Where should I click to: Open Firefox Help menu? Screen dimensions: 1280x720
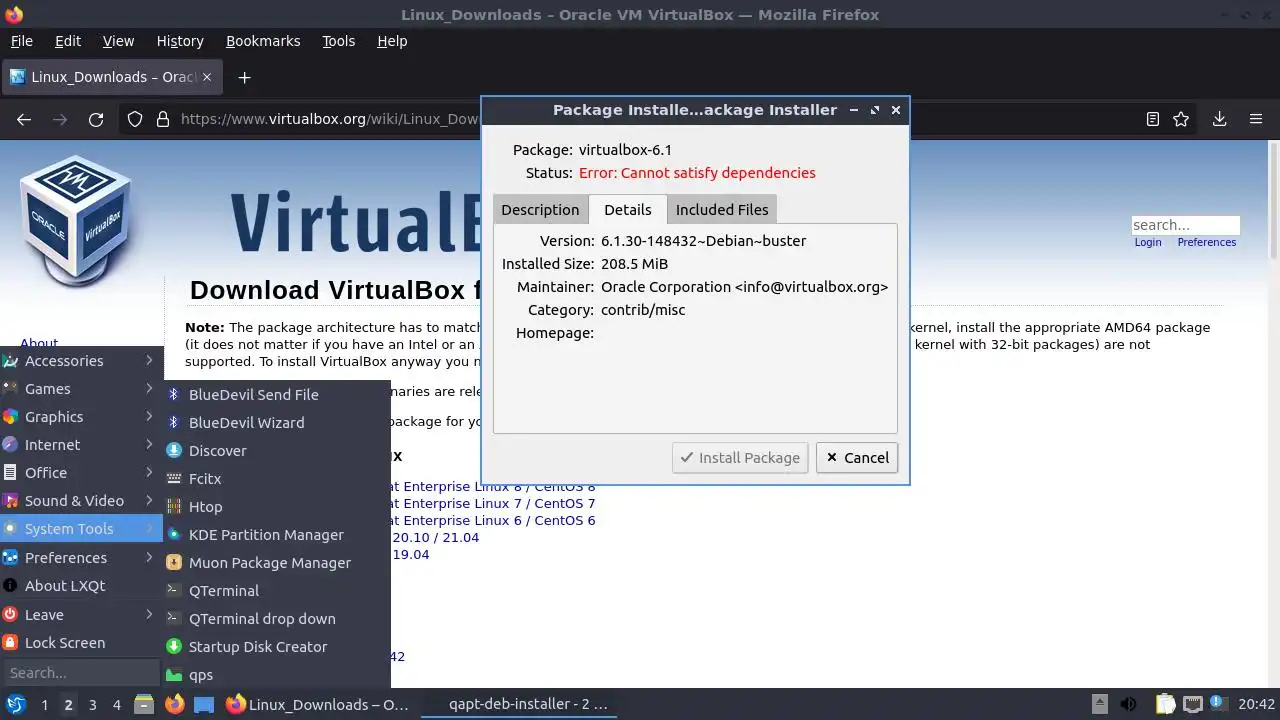[x=392, y=41]
